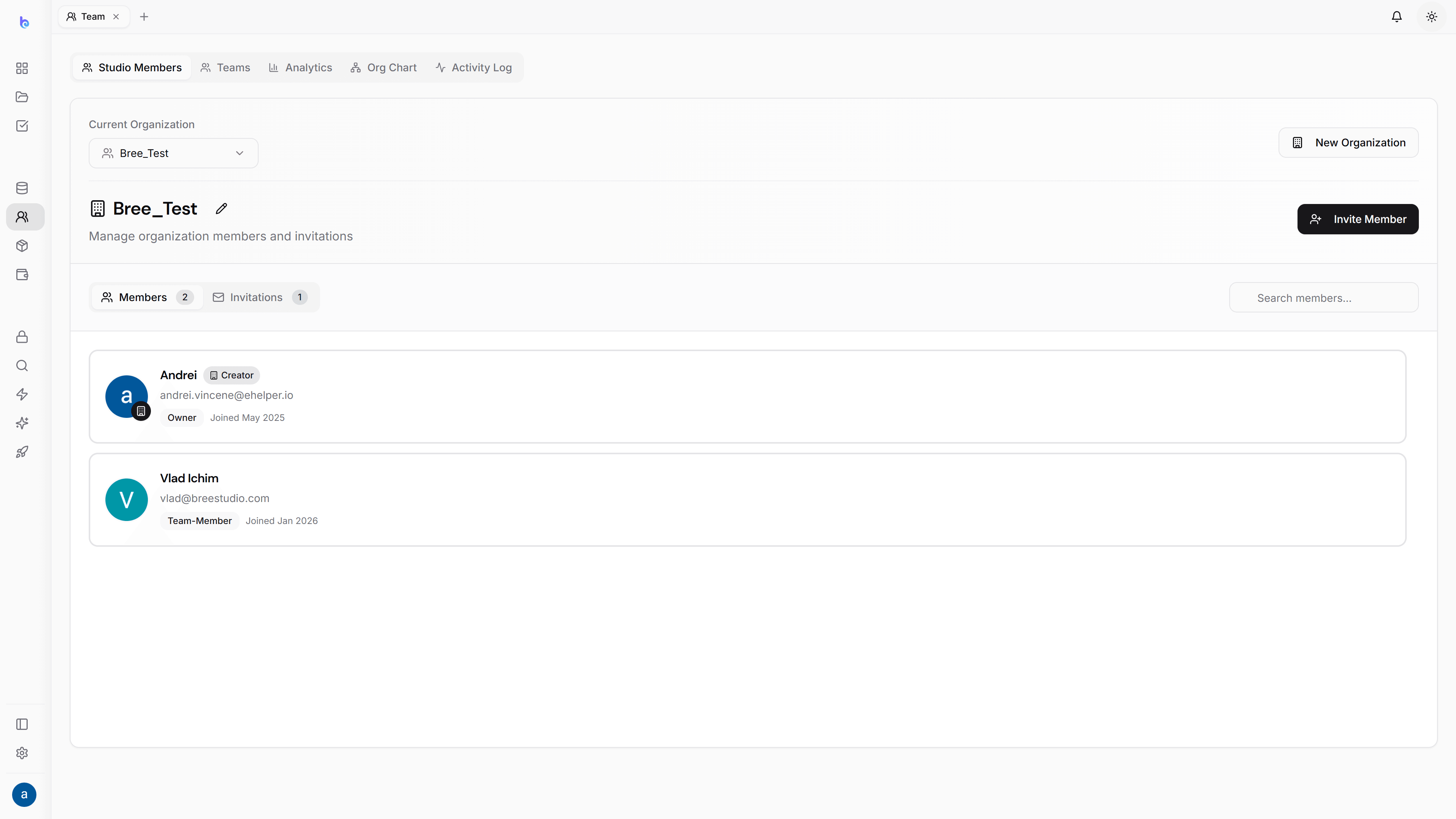Focus the Search members field
Viewport: 1456px width, 819px height.
point(1324,297)
